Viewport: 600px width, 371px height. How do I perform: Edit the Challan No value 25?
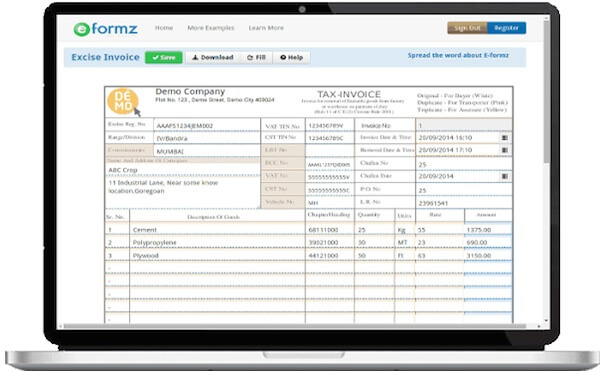(464, 164)
